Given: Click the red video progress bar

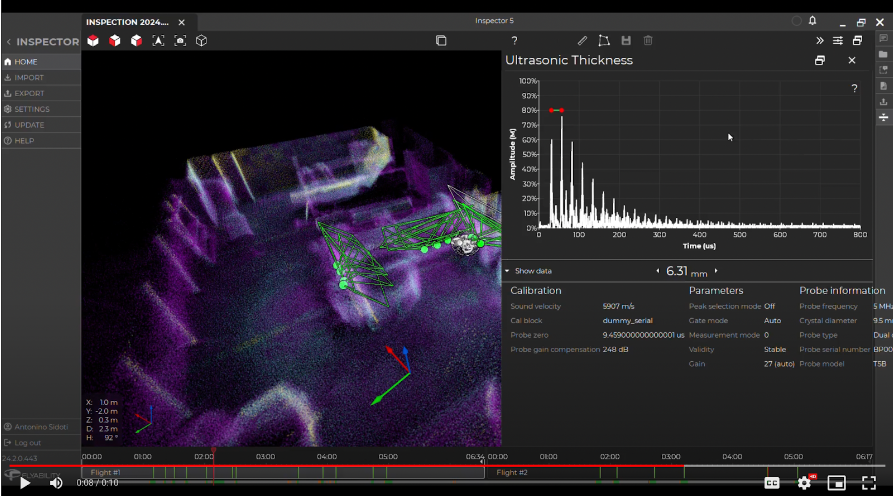Looking at the screenshot, I should click(x=346, y=466).
